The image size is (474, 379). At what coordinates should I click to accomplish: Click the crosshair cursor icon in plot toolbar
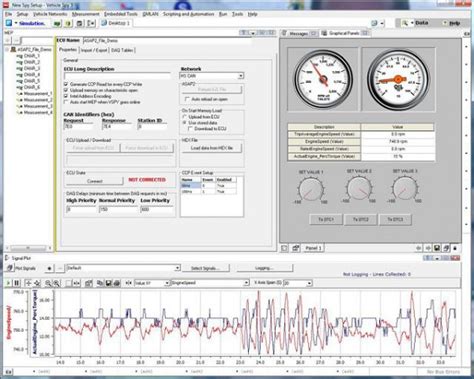click(28, 283)
